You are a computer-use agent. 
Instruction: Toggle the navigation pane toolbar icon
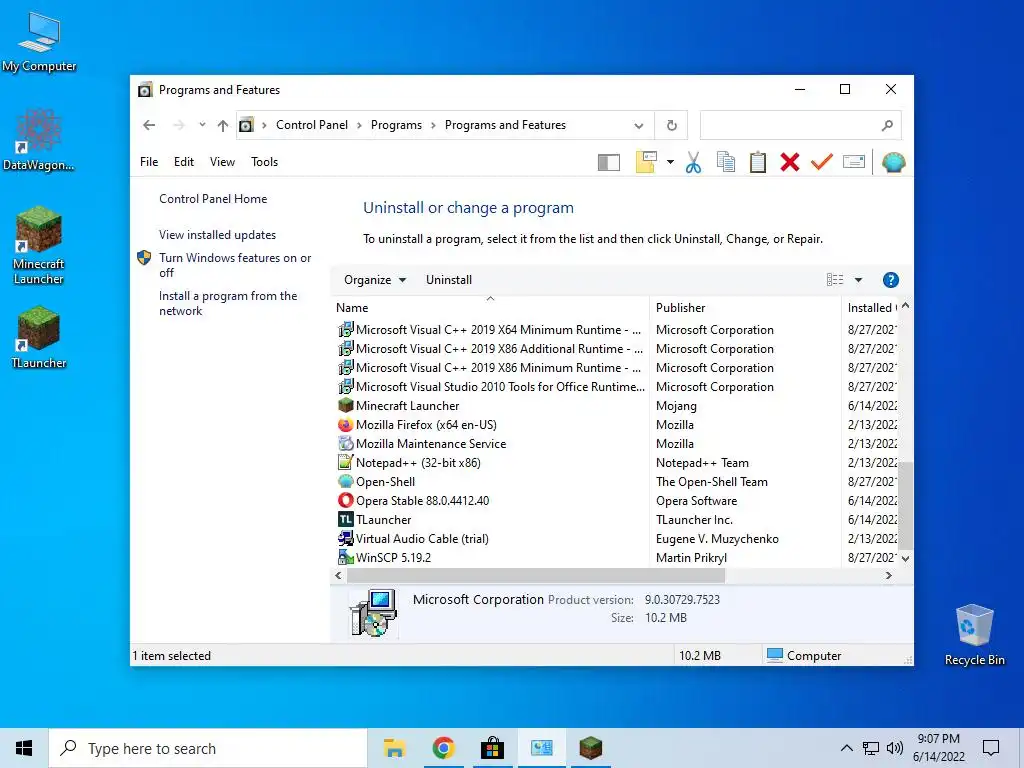[609, 163]
